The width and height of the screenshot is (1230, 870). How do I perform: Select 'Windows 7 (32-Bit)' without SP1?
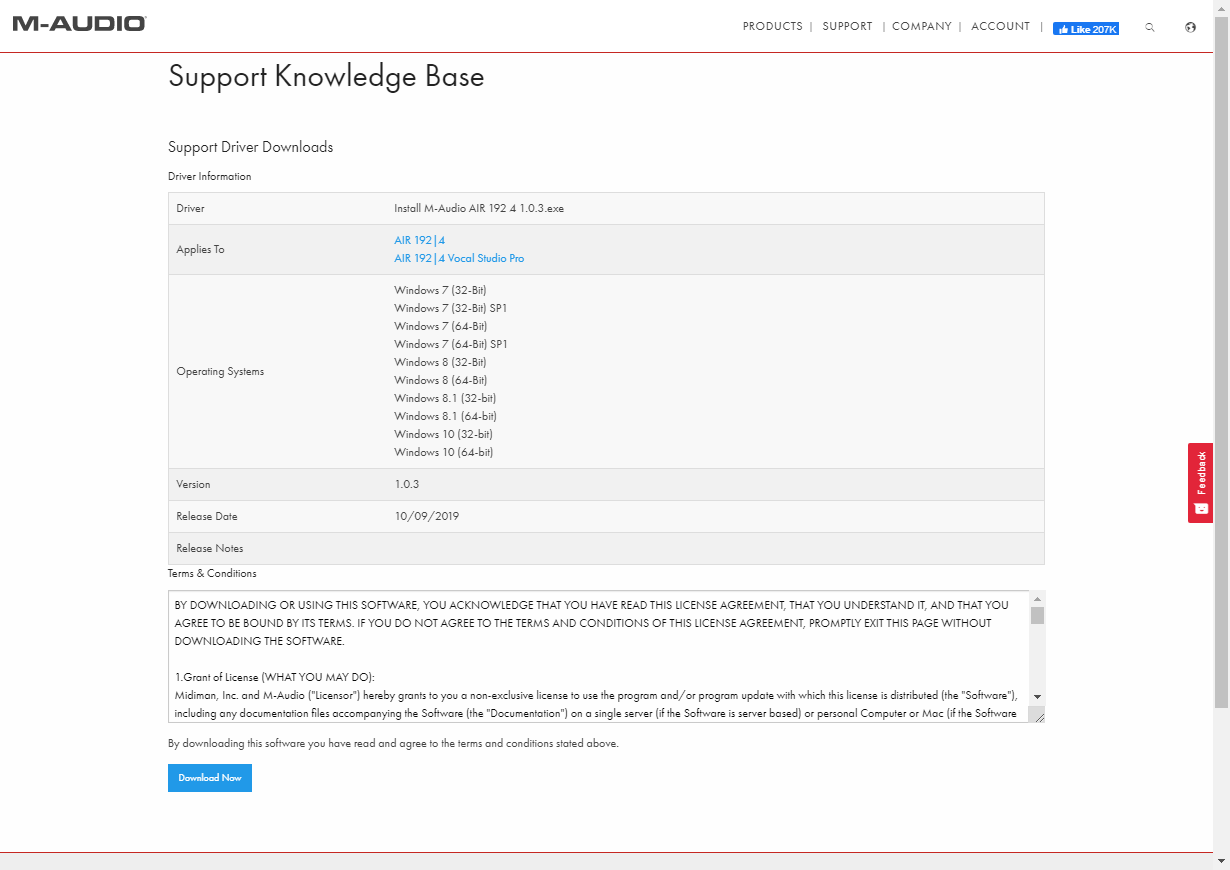pos(440,290)
